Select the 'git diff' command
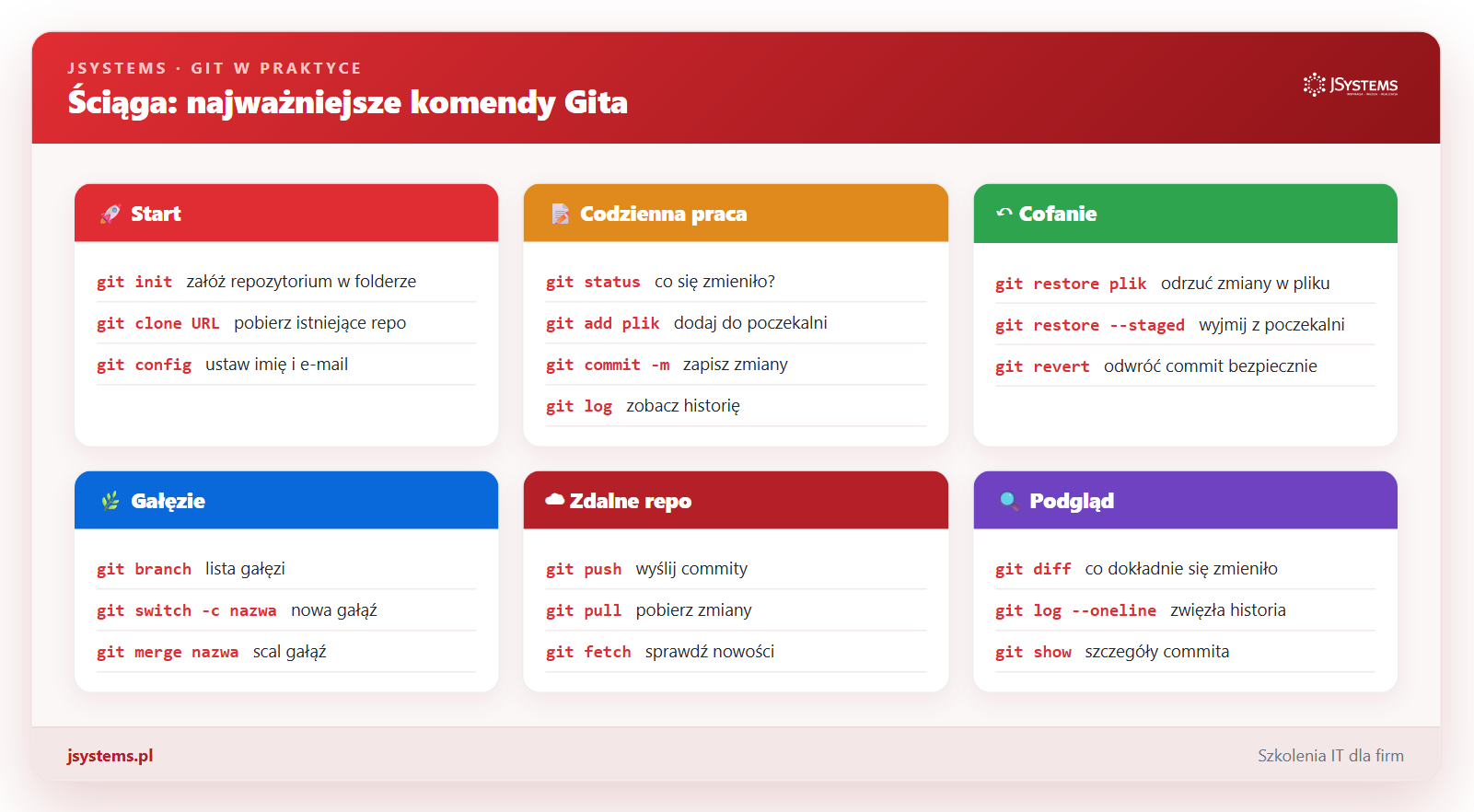Screen dimensions: 1474x812 pyautogui.click(x=1033, y=569)
